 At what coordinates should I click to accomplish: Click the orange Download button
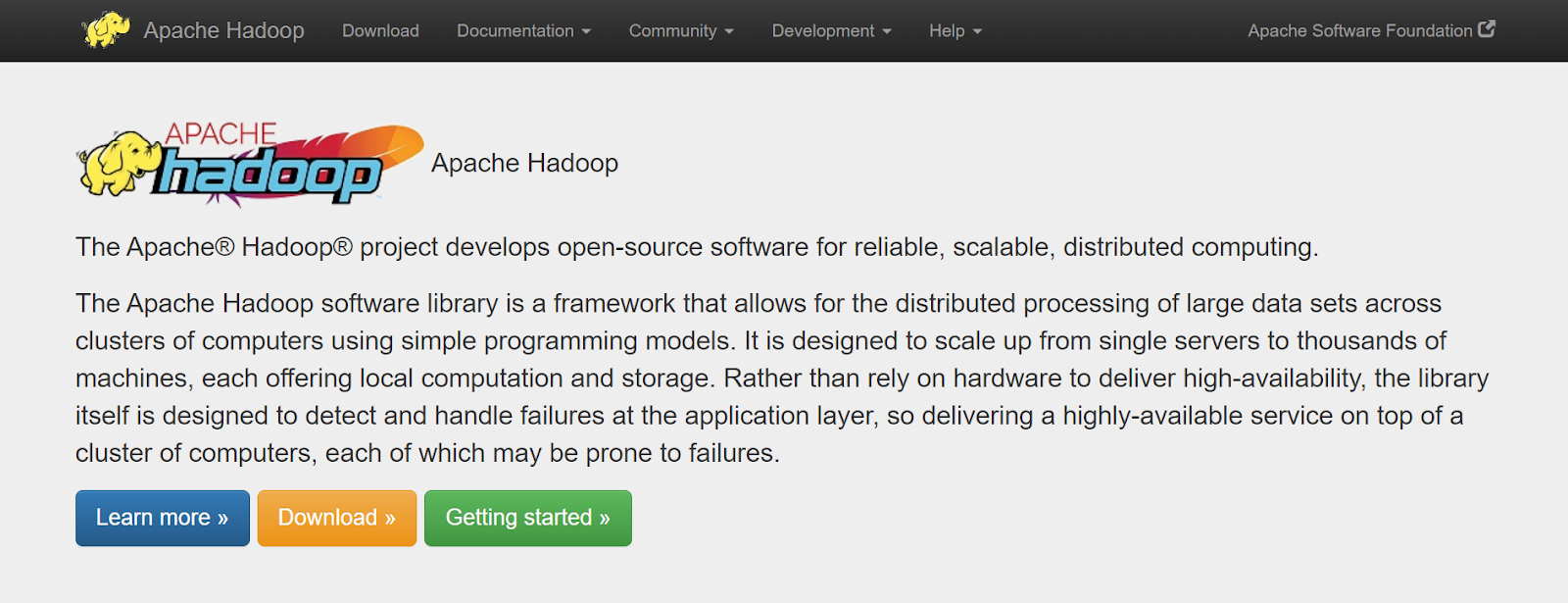pyautogui.click(x=337, y=518)
